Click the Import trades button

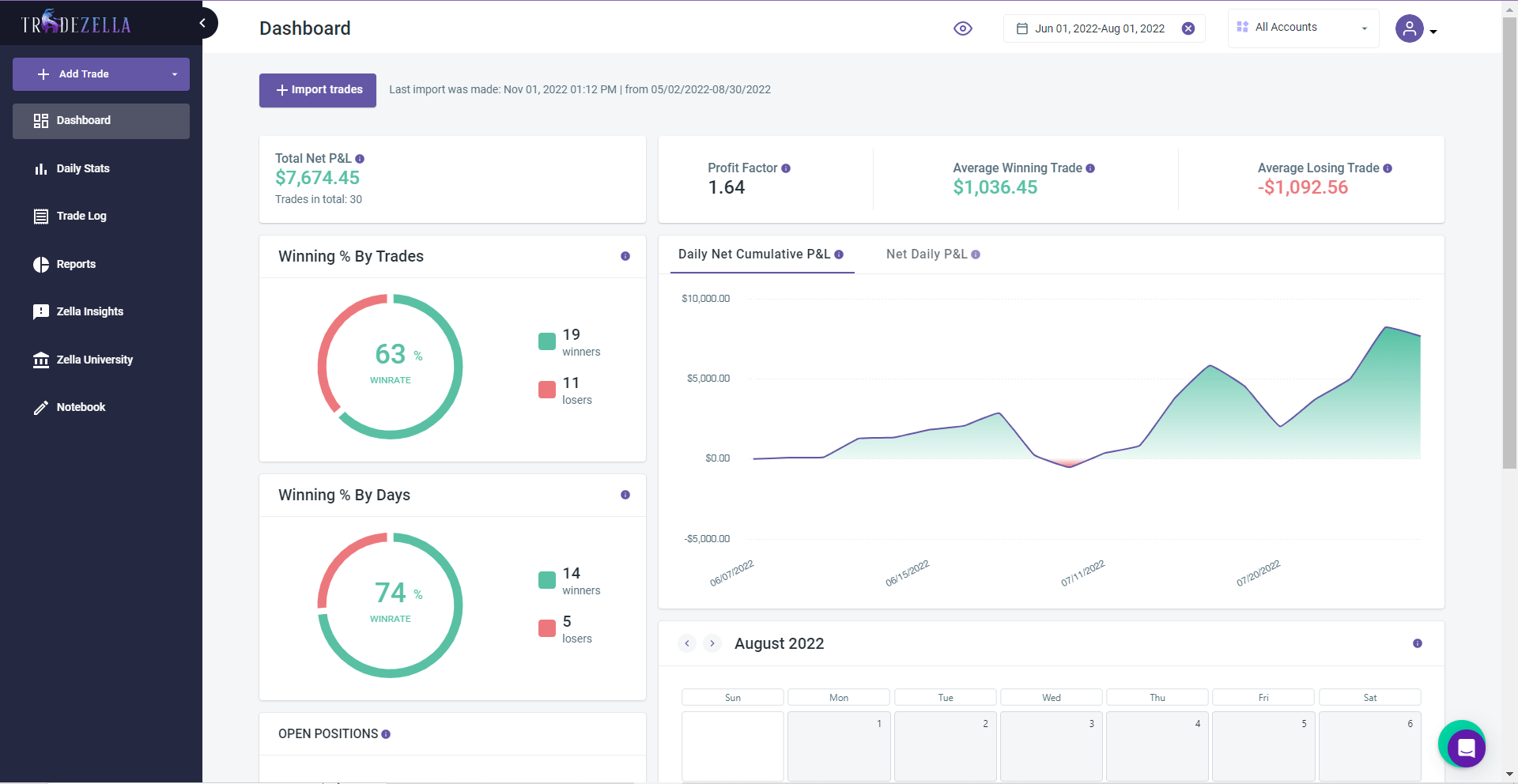click(x=318, y=90)
